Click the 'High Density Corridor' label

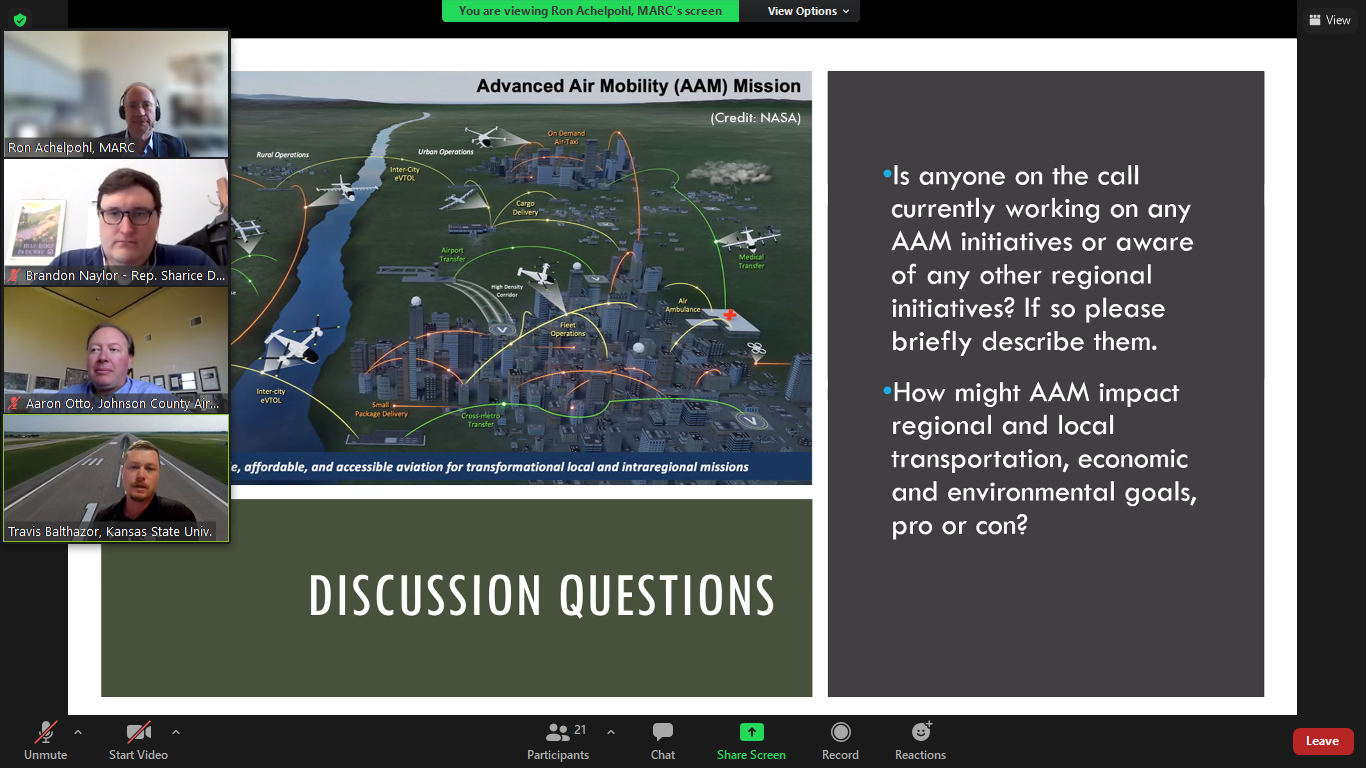507,293
